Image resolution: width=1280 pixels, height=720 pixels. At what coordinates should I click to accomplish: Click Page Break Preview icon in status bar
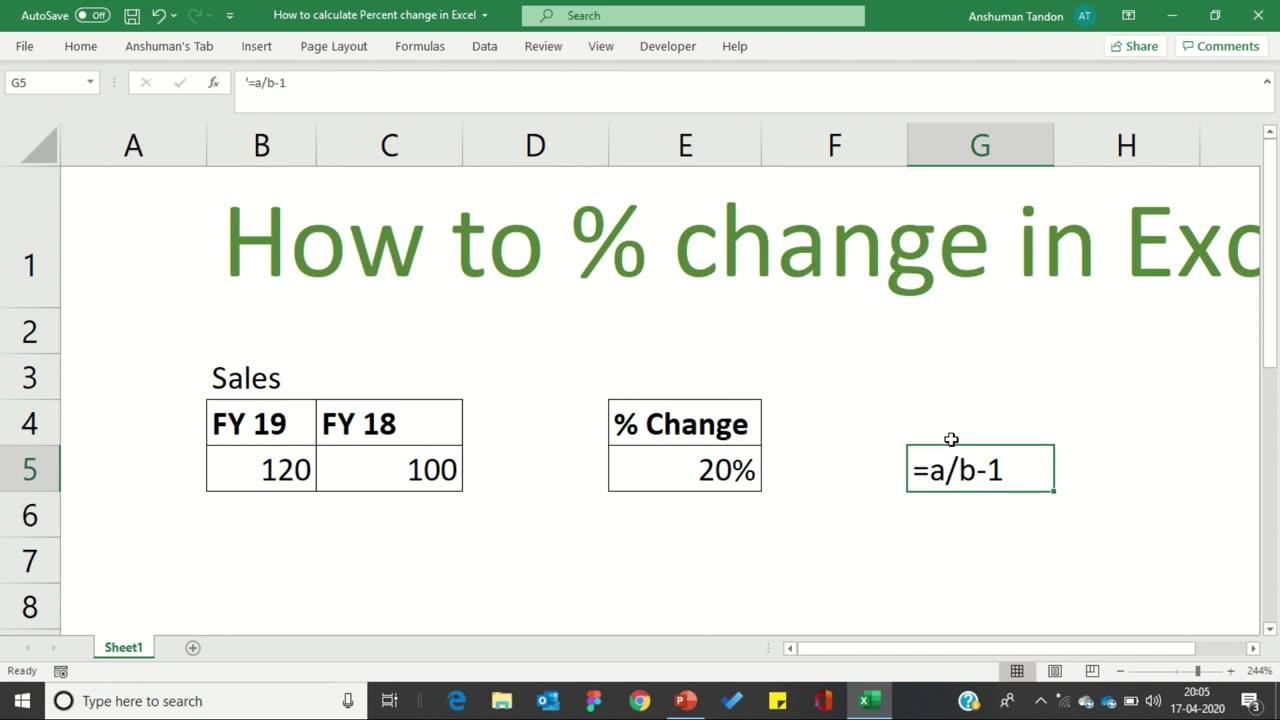pyautogui.click(x=1090, y=670)
